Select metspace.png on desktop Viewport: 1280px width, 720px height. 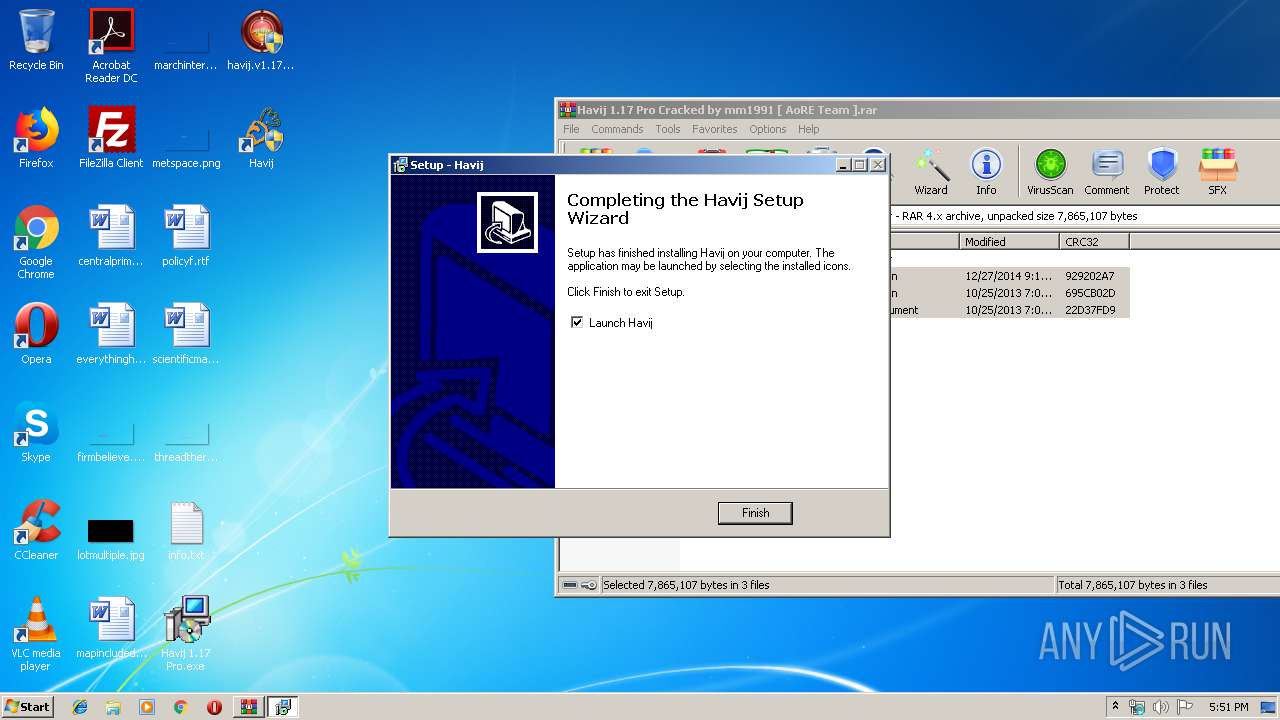coord(186,146)
